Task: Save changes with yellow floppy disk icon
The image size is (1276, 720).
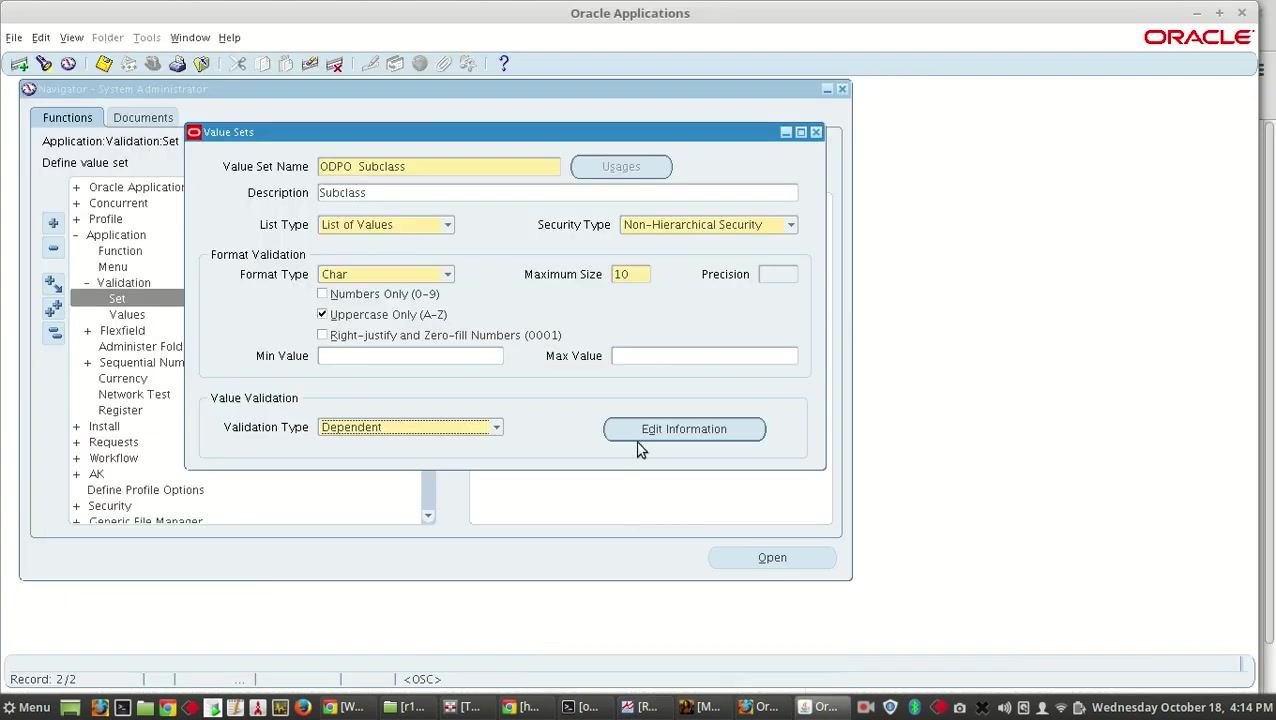Action: [104, 64]
